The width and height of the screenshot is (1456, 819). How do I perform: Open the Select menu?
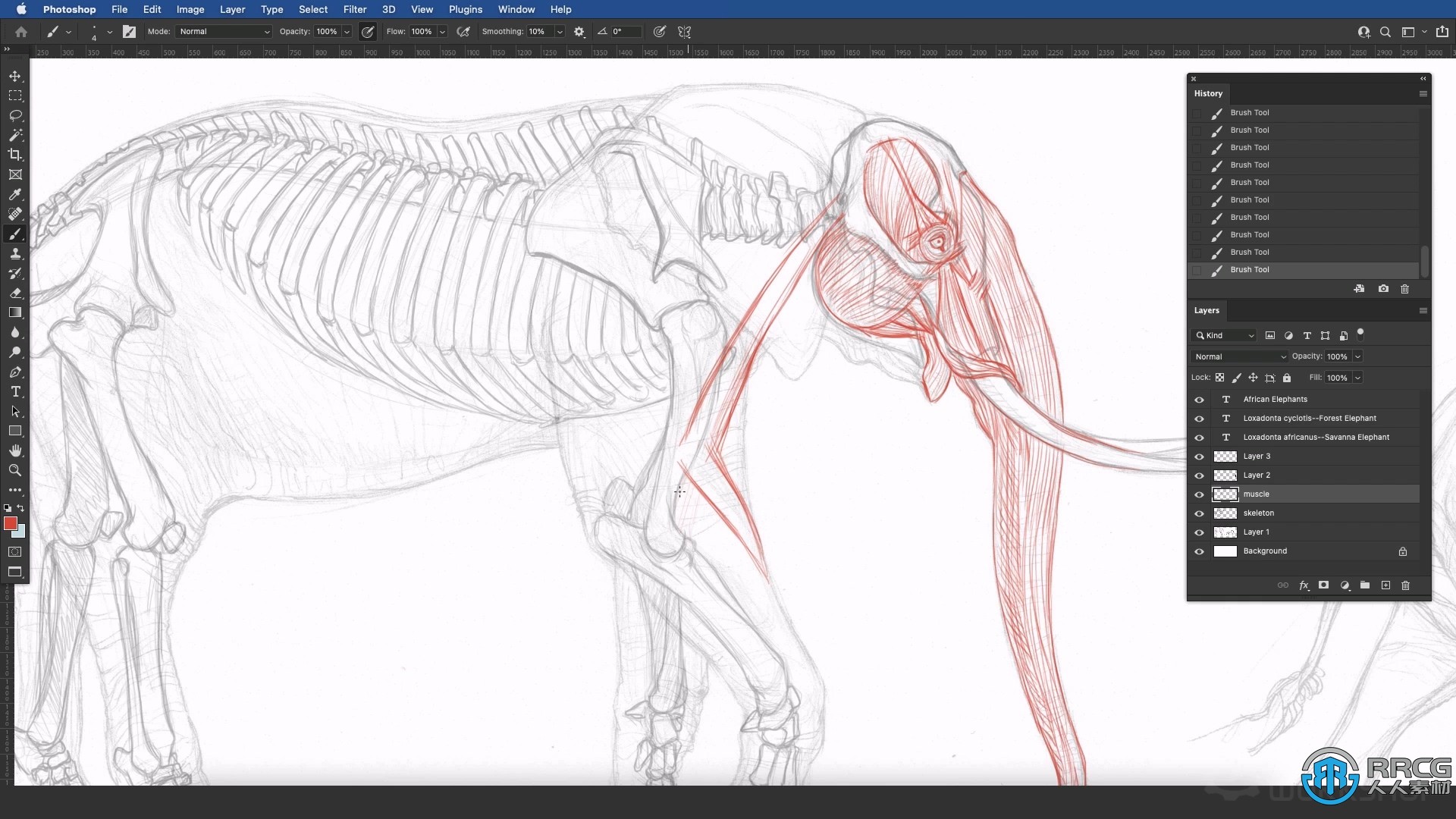pos(313,9)
